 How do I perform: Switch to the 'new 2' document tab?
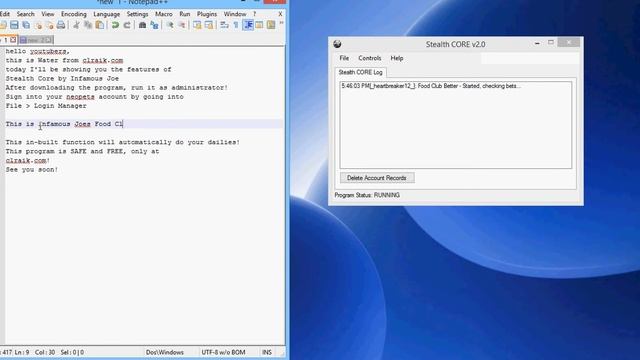point(36,40)
